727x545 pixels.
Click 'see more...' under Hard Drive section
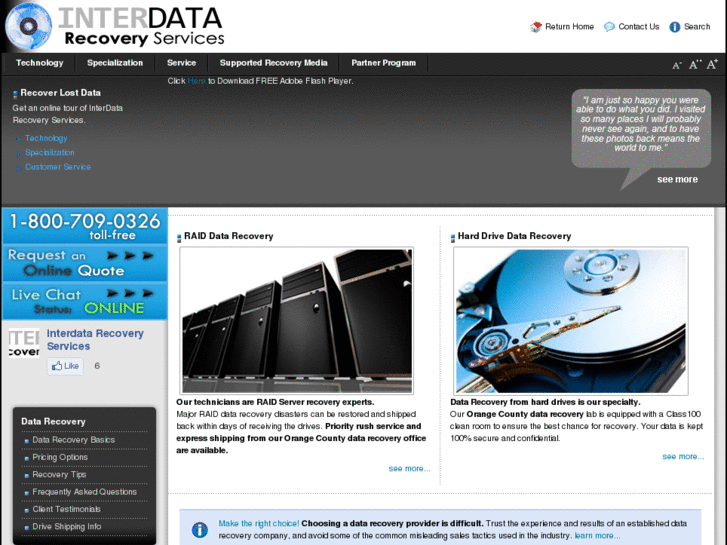pyautogui.click(x=683, y=456)
